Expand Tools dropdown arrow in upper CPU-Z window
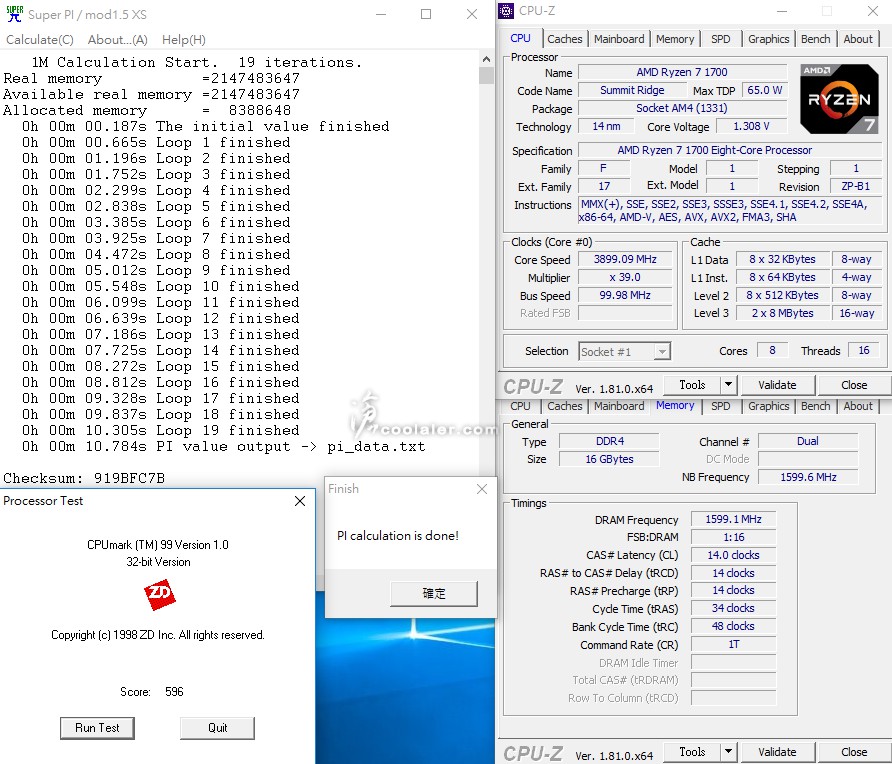Screen dimensions: 892x764 pos(728,385)
